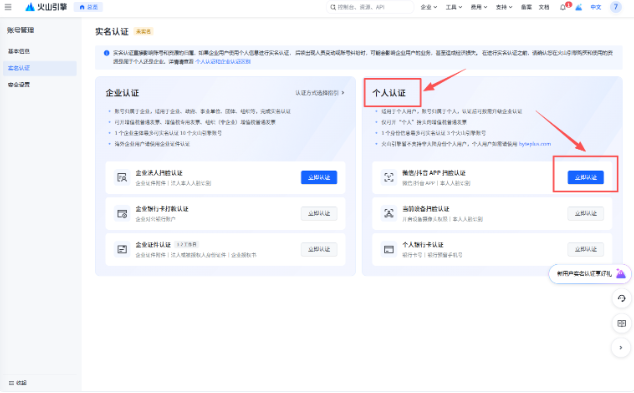Click the 实名认证 page title
The image size is (634, 393).
[112, 31]
